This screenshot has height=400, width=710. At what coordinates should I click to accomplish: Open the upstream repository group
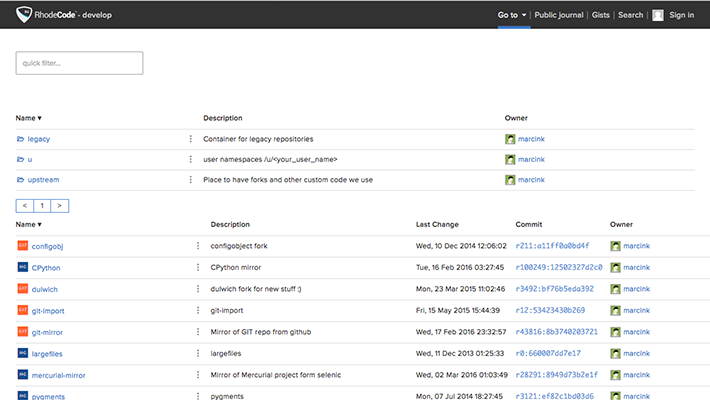coord(43,180)
